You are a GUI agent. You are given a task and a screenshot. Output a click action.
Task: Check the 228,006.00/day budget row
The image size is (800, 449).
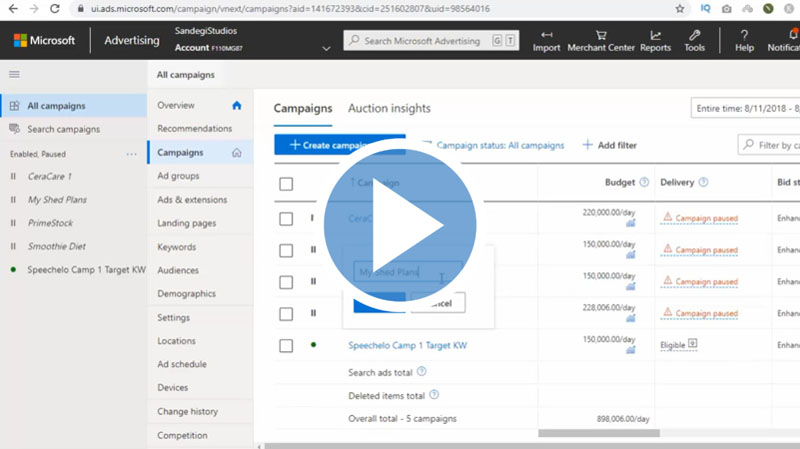click(x=286, y=314)
